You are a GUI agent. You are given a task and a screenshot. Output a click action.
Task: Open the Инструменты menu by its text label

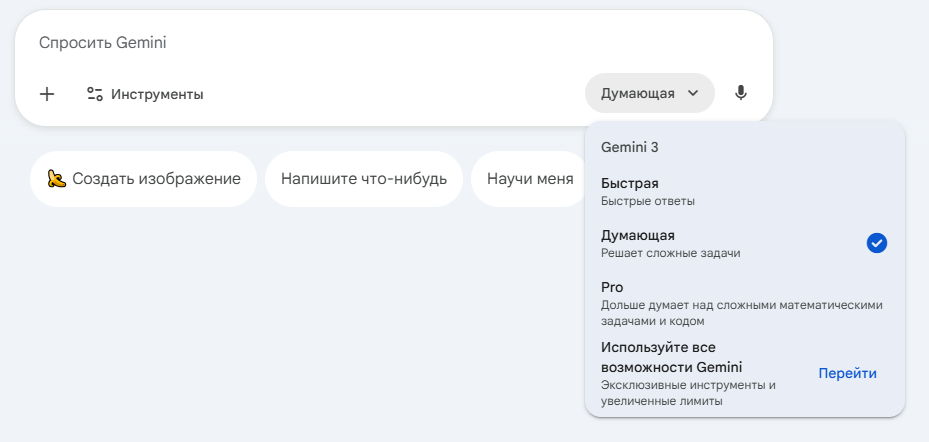coord(157,94)
